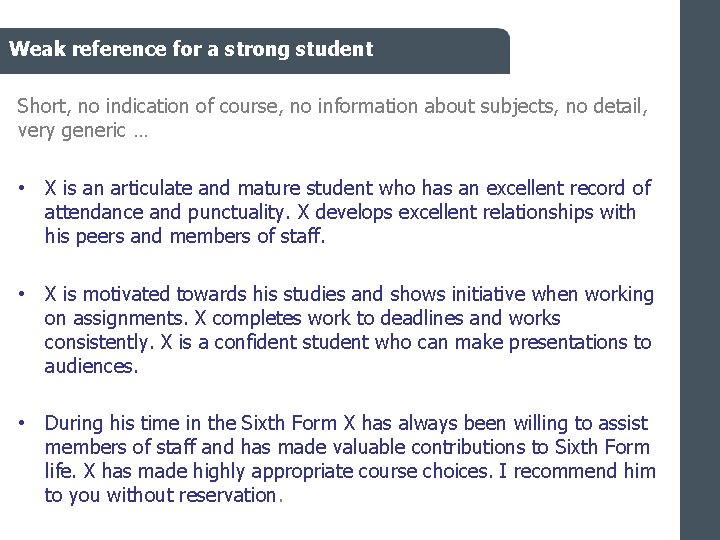The image size is (720, 540).
Task: Select the first bullet point marker
Action: pyautogui.click(x=22, y=188)
